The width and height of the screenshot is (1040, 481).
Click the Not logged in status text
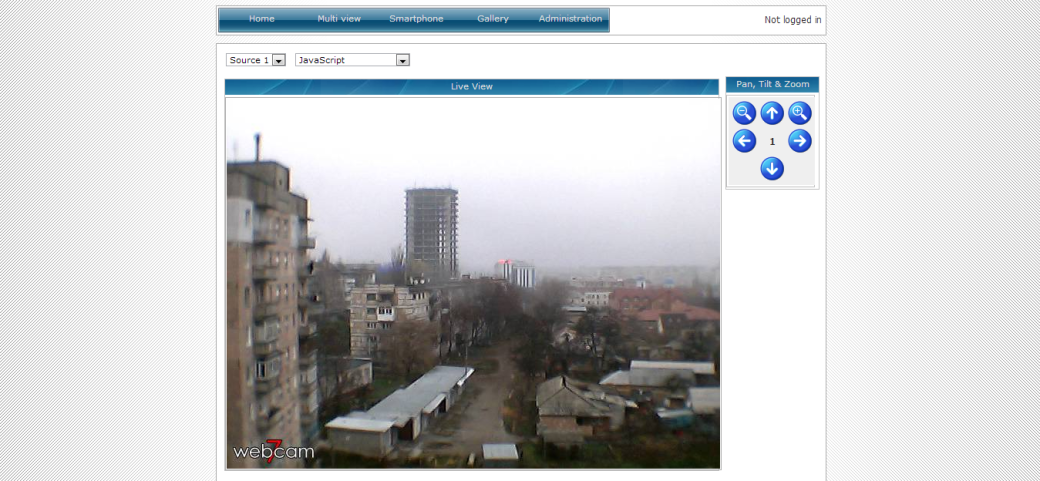point(792,20)
